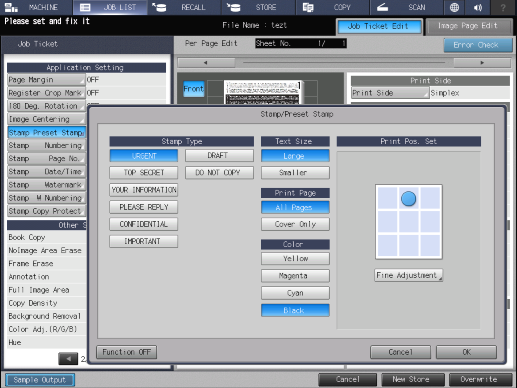The width and height of the screenshot is (517, 388).
Task: Click the bottom bar Cancel button
Action: point(347,380)
